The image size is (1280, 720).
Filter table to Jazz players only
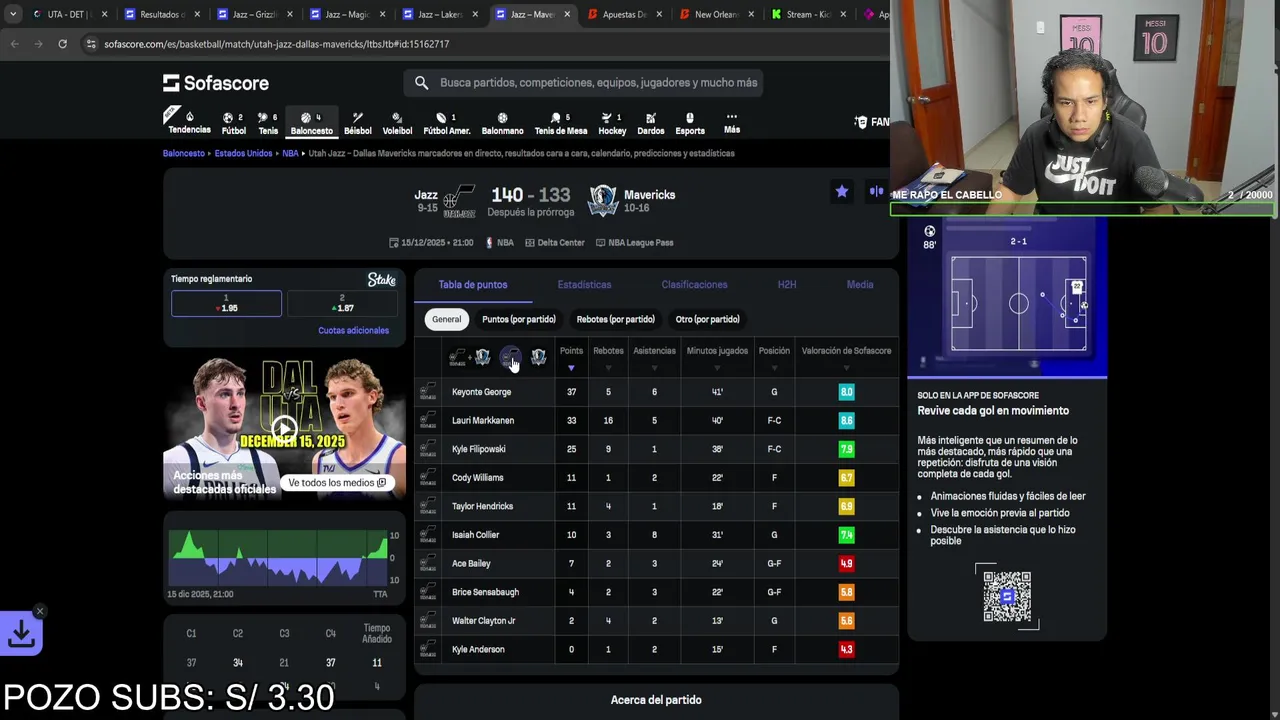point(510,358)
